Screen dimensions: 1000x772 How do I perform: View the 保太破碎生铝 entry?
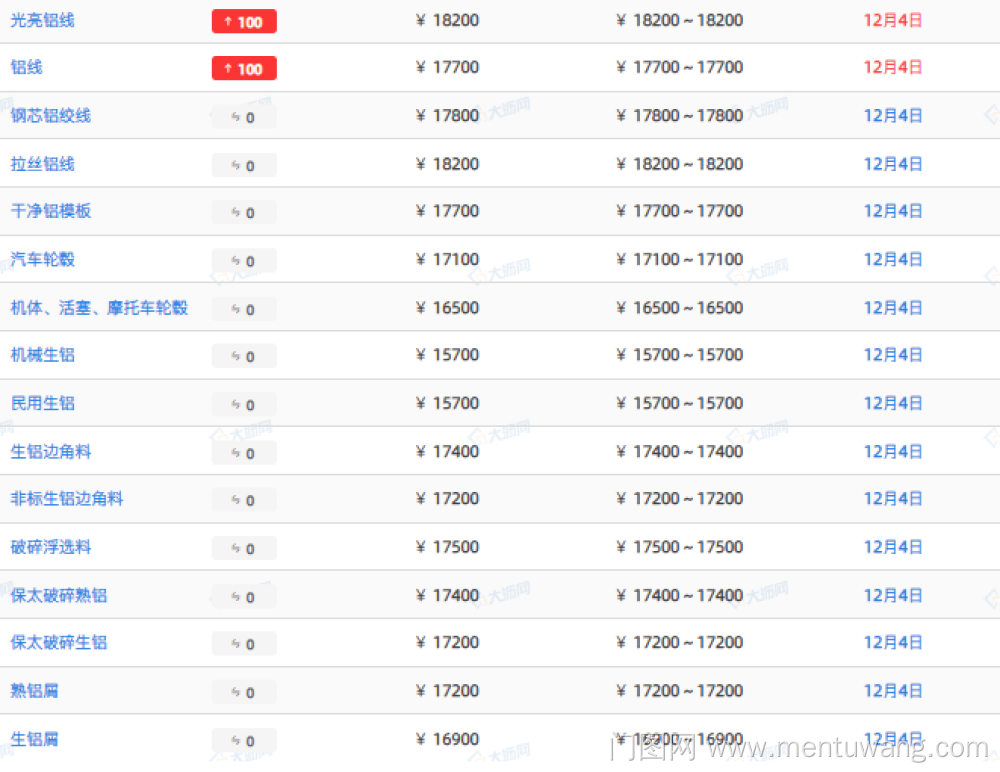pos(59,642)
